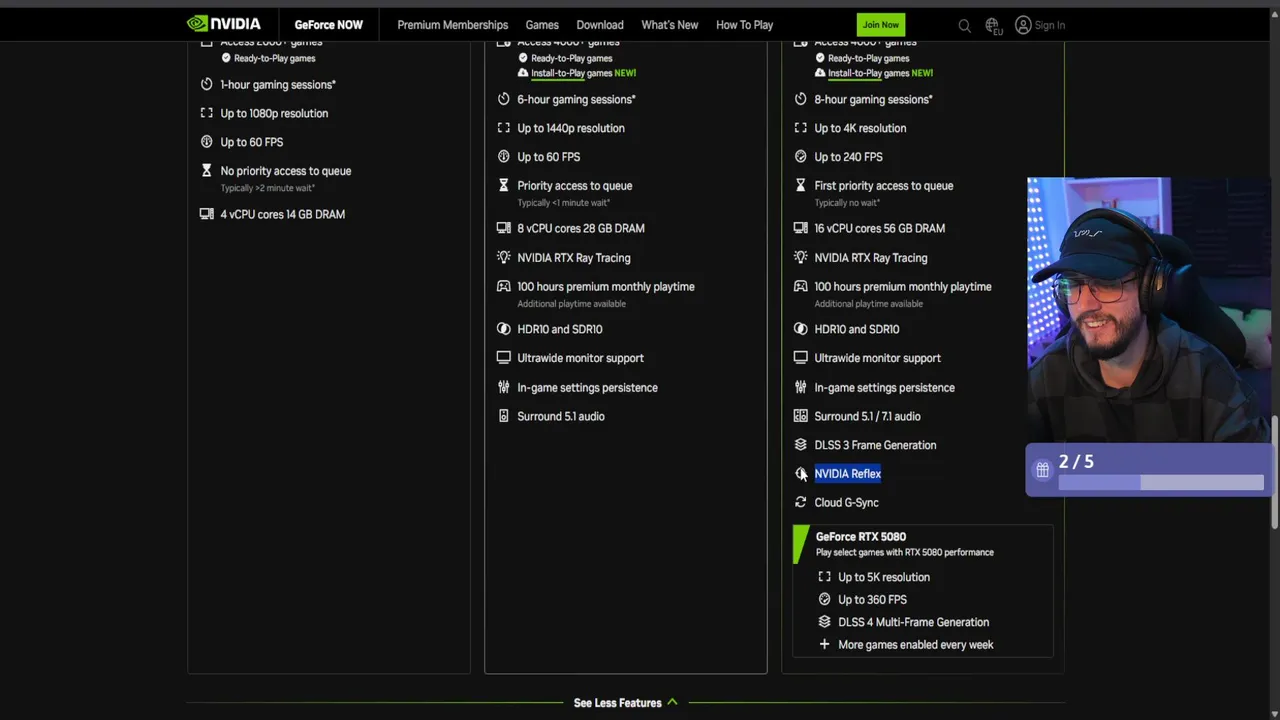1280x720 pixels.
Task: Click the gauge icon beside Up to 240 FPS
Action: point(800,157)
